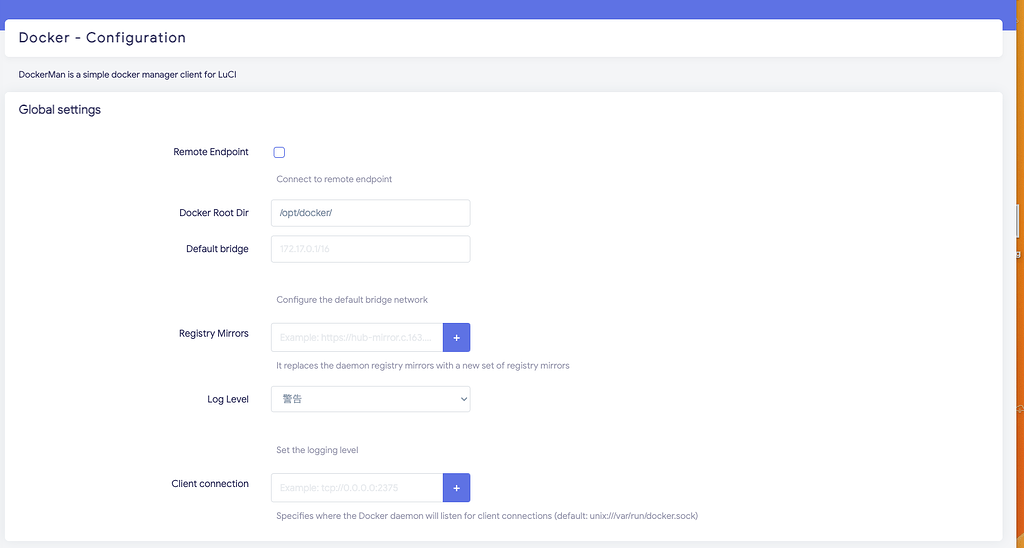Enable the Remote Endpoint checkbox
This screenshot has height=548, width=1024.
[x=279, y=152]
